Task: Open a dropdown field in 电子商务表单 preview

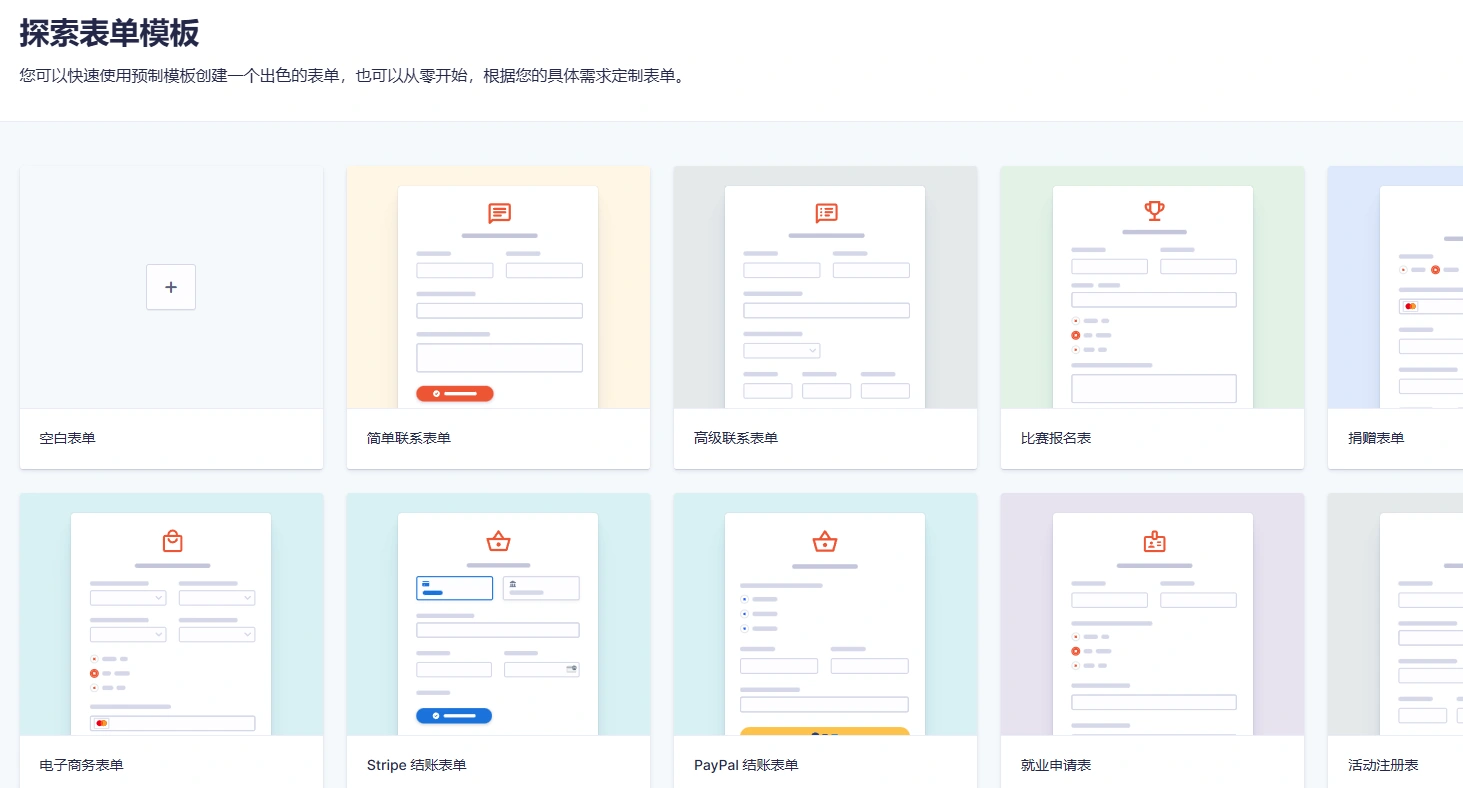Action: click(x=127, y=597)
